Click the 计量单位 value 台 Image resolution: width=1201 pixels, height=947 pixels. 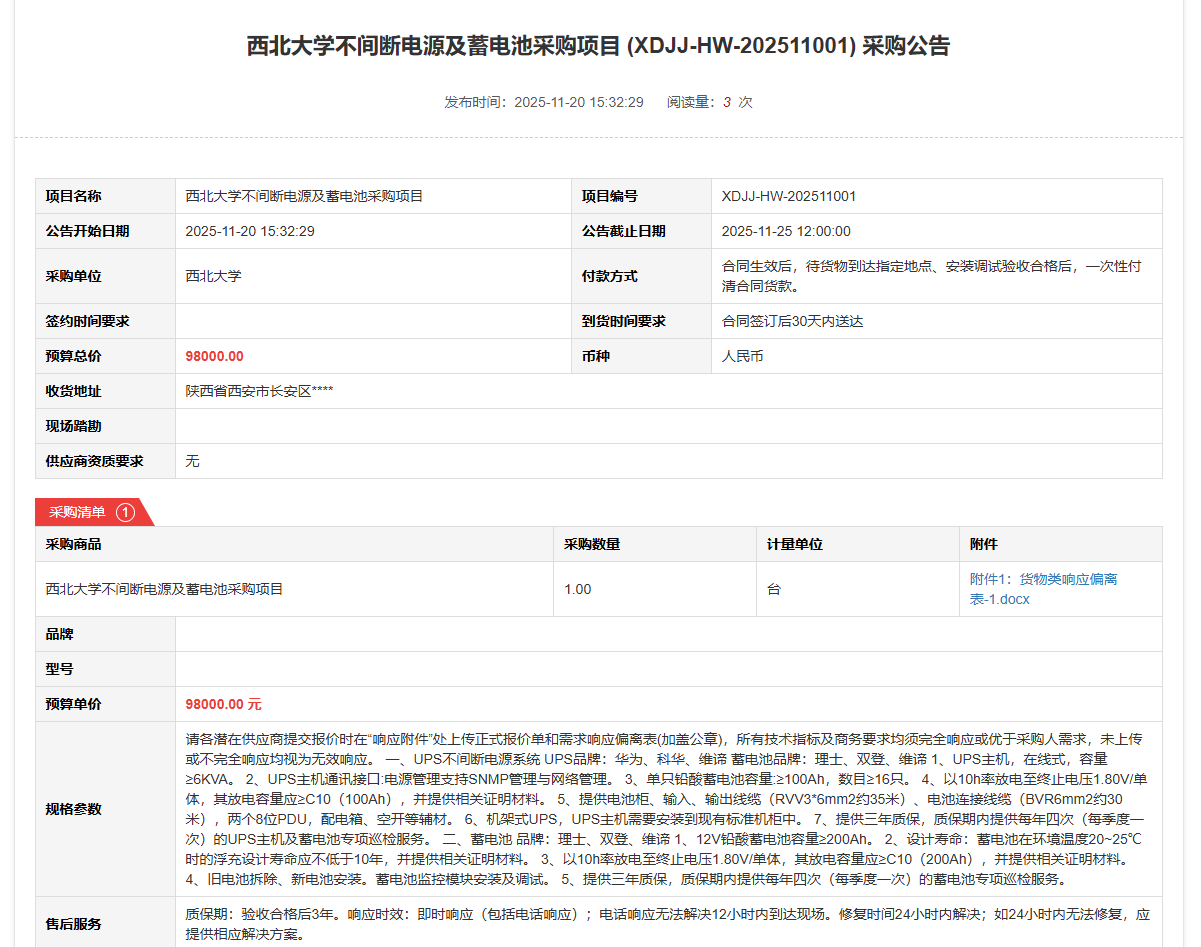click(774, 589)
